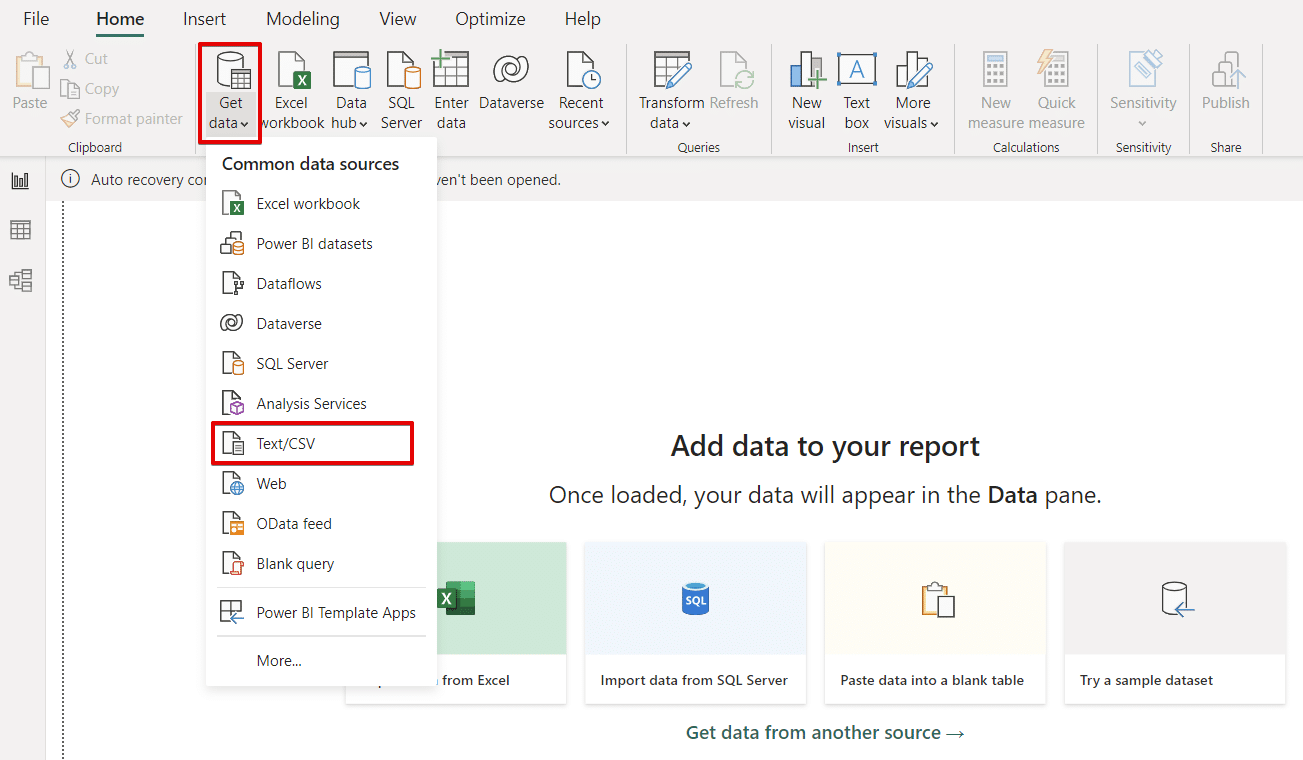Create a Quick measure
The width and height of the screenshot is (1303, 760).
point(1054,89)
